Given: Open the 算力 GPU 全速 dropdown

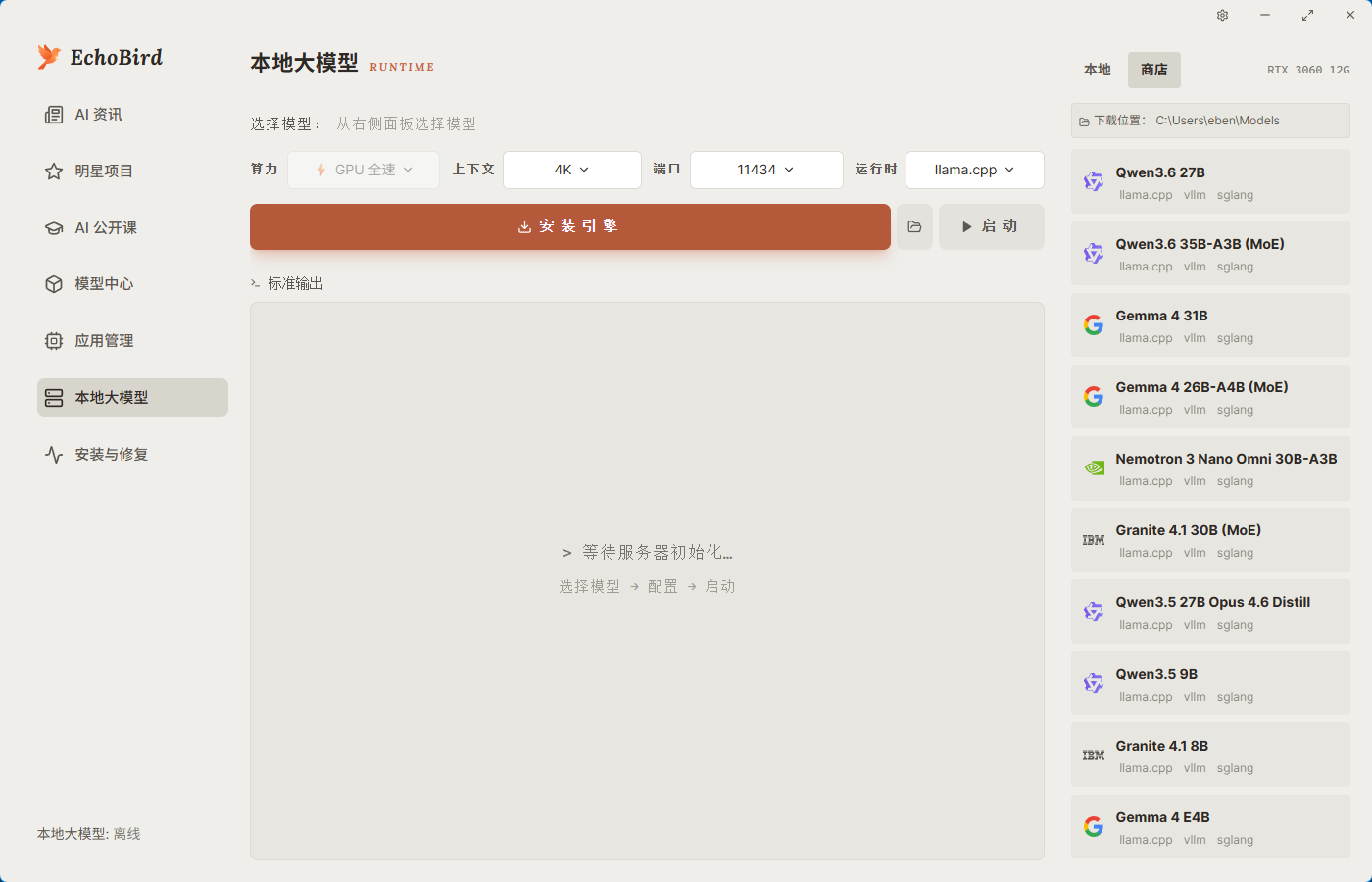Looking at the screenshot, I should pyautogui.click(x=364, y=170).
